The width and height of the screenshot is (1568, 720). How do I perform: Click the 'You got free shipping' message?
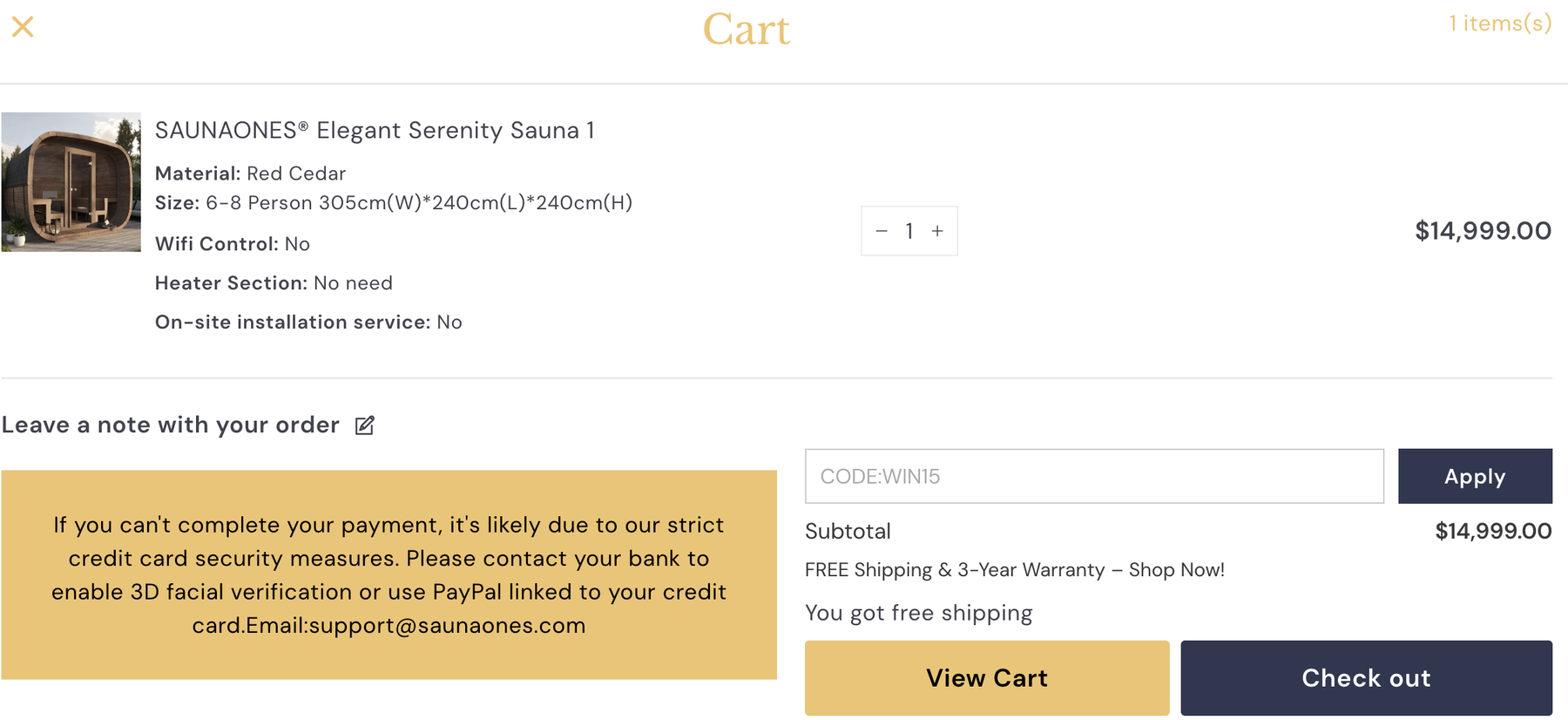pos(919,613)
